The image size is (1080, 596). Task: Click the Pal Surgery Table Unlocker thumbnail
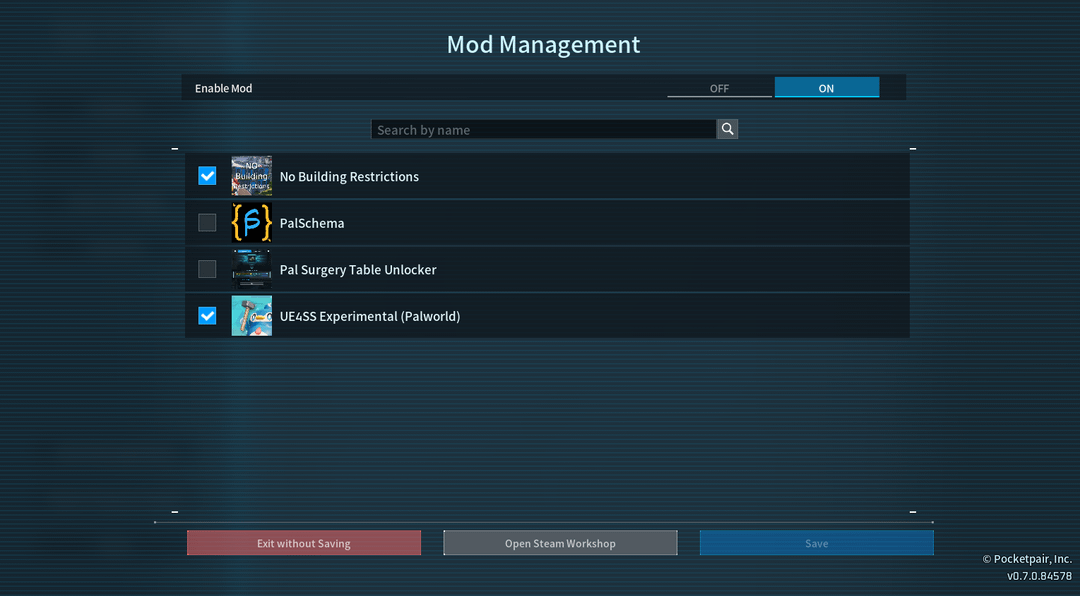[x=251, y=269]
